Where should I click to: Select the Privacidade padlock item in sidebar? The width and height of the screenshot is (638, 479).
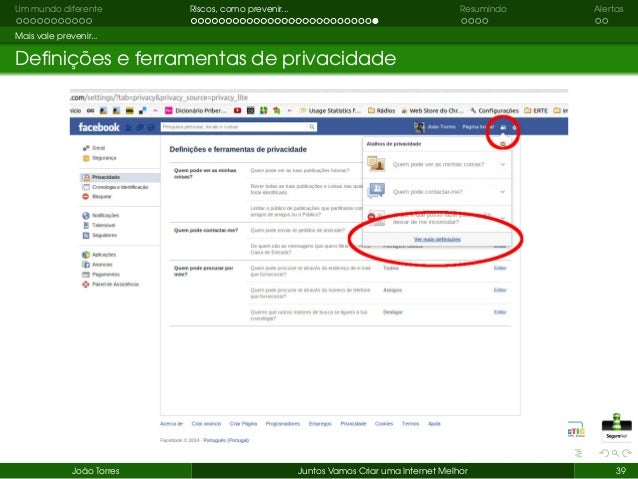click(120, 177)
